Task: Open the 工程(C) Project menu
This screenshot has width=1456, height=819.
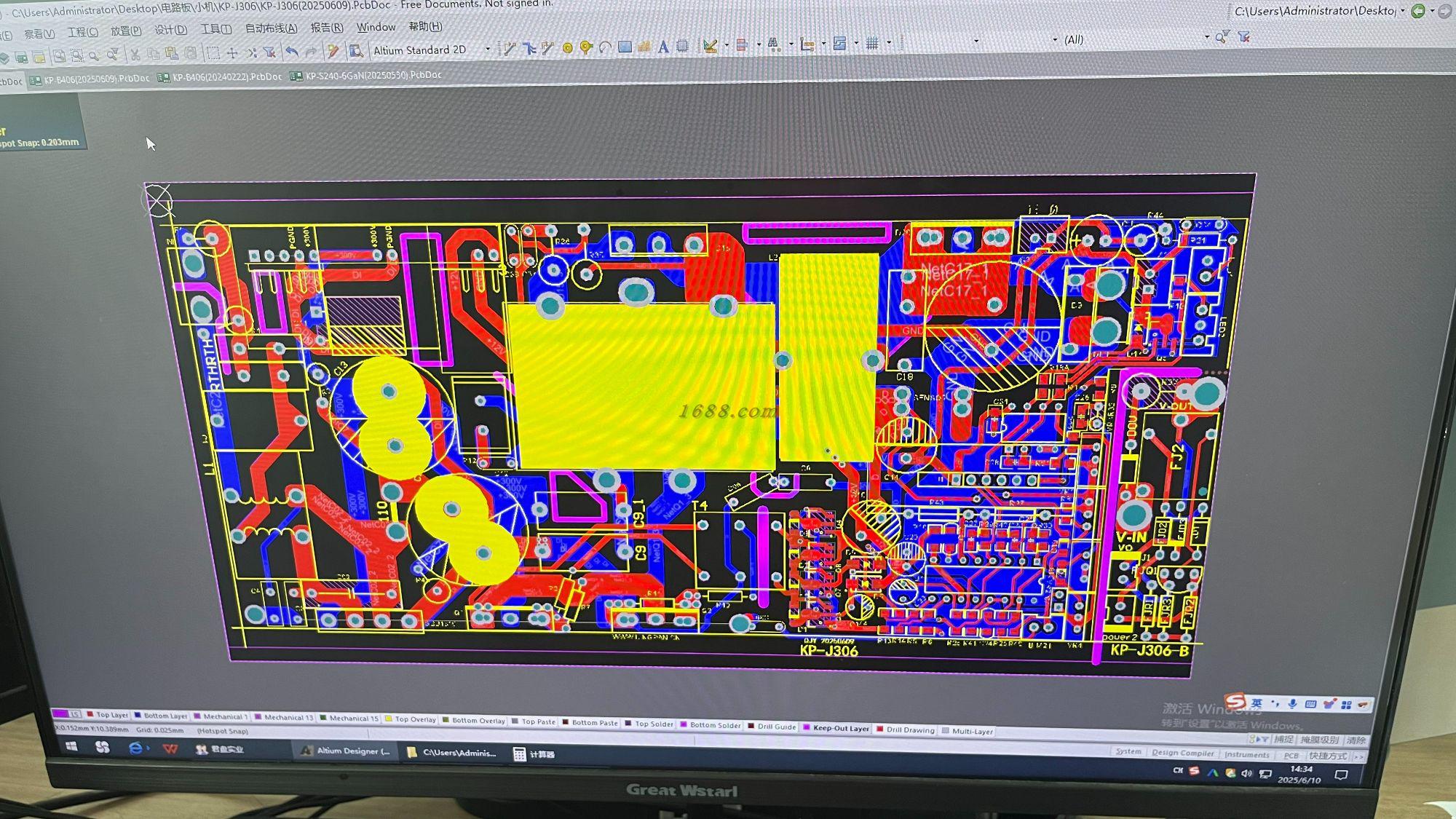Action: 83,32
